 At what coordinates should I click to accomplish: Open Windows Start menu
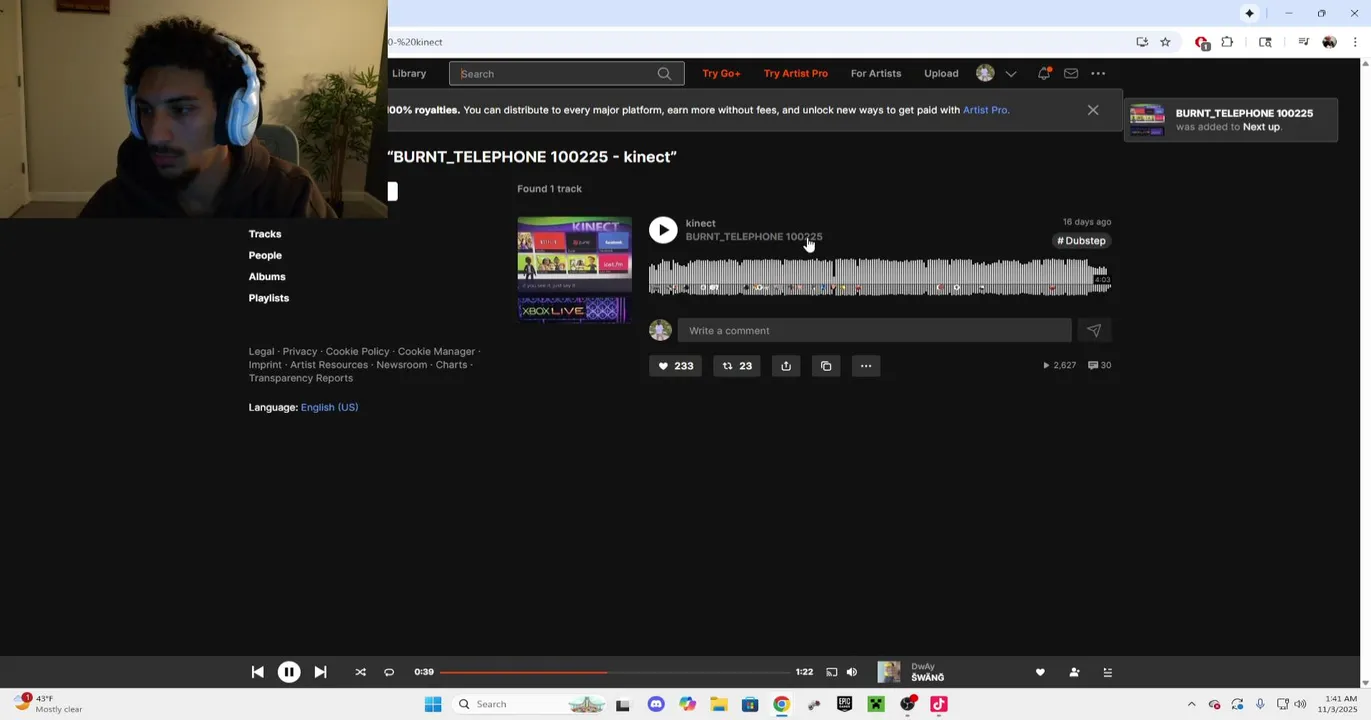click(x=433, y=704)
